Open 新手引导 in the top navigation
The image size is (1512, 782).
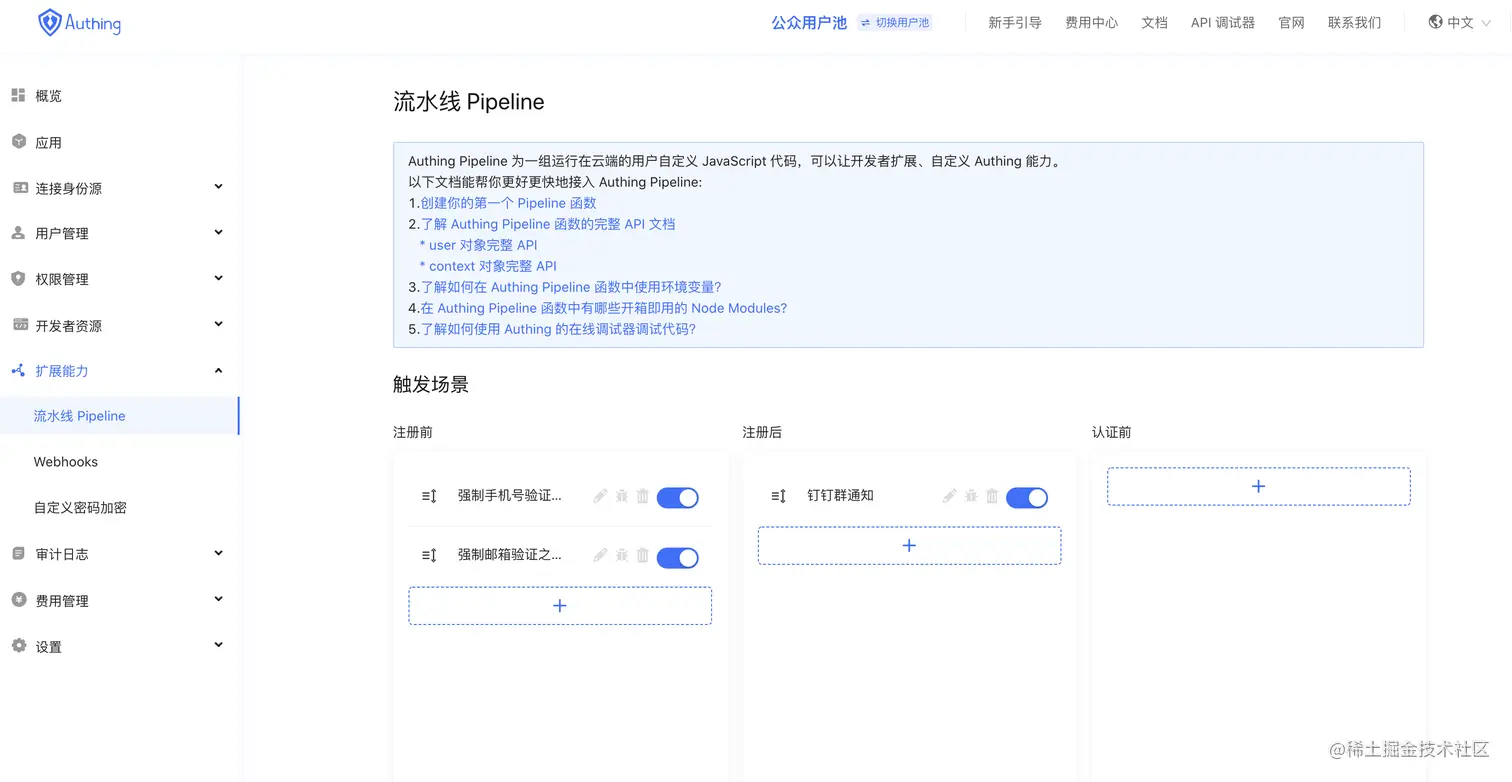(1015, 22)
